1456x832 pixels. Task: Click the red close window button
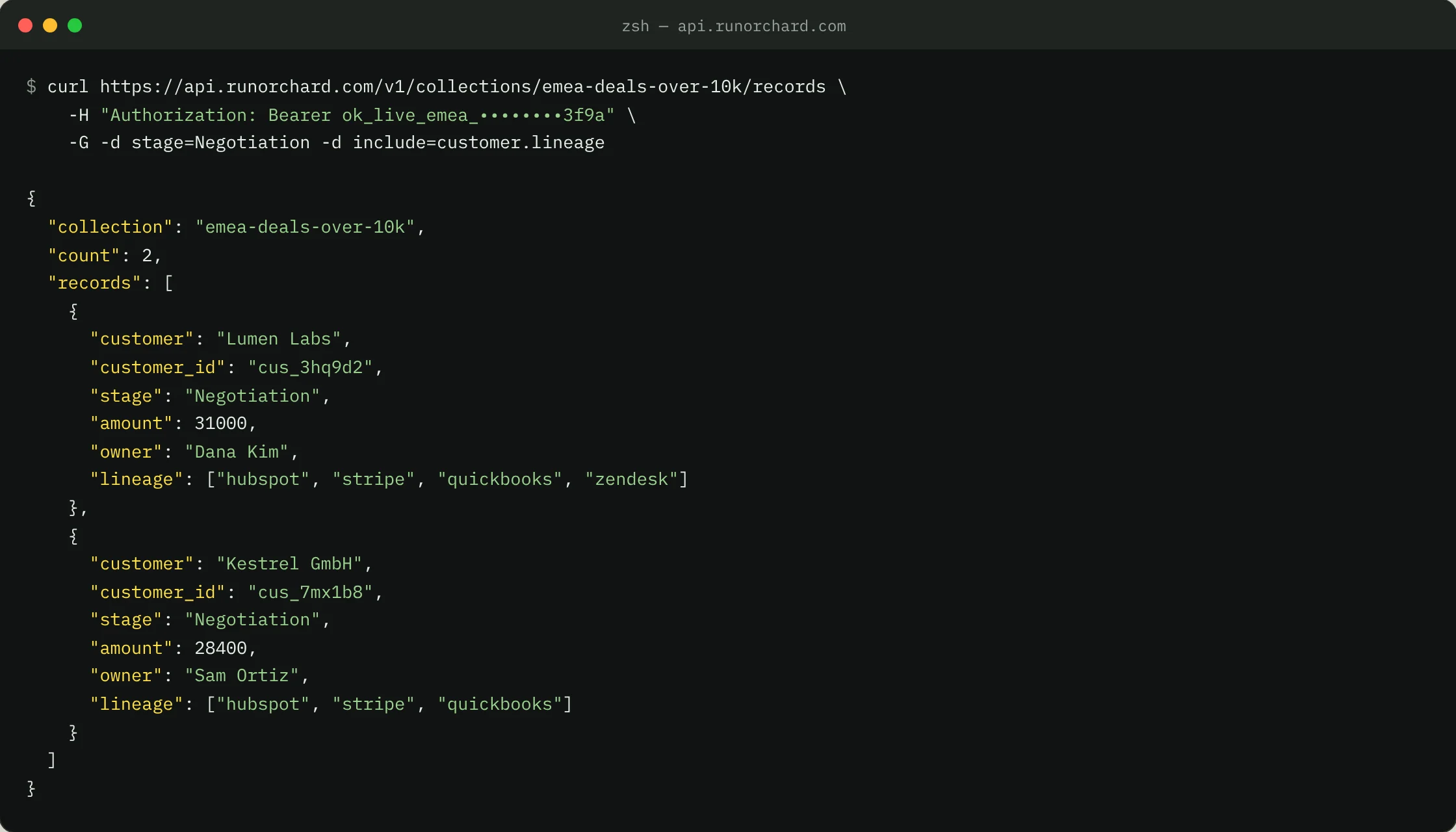25,25
